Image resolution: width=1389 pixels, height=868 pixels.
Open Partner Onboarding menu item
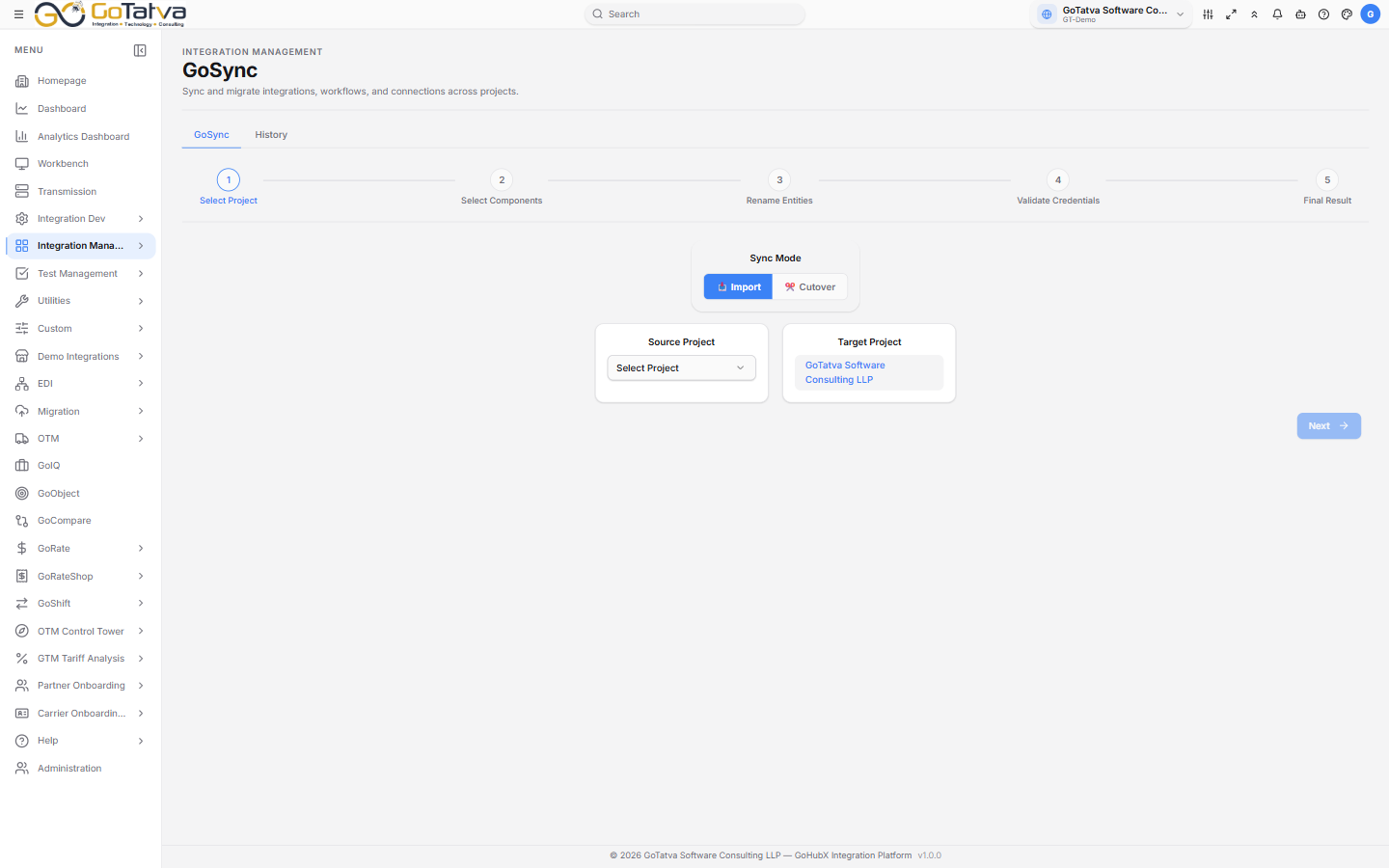[x=81, y=686]
